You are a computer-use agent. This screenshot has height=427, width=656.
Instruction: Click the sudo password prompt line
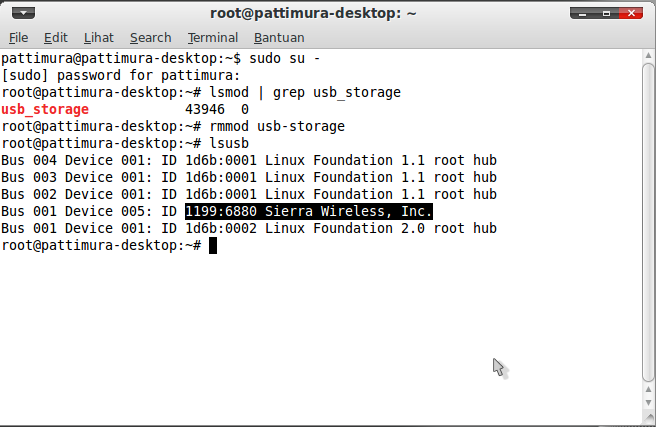[120, 75]
